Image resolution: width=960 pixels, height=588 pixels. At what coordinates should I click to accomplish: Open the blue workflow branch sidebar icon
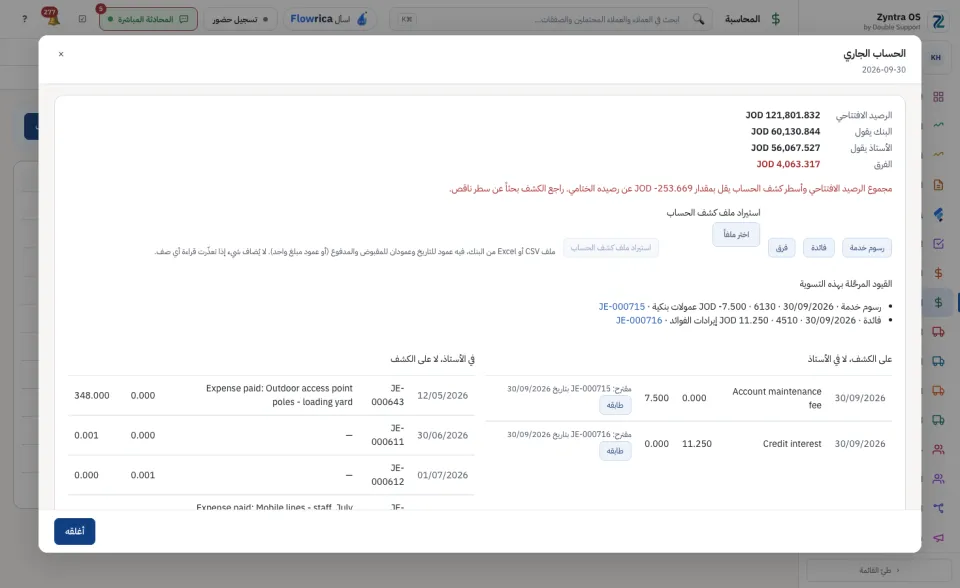938,508
